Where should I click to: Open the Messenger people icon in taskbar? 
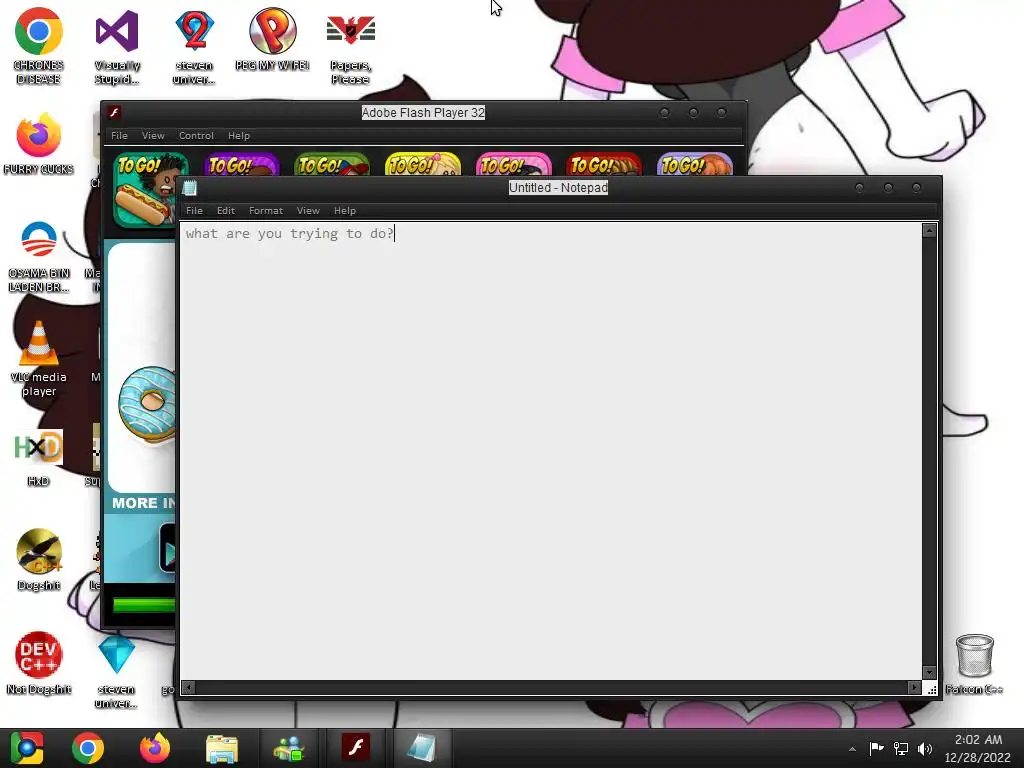pos(289,748)
